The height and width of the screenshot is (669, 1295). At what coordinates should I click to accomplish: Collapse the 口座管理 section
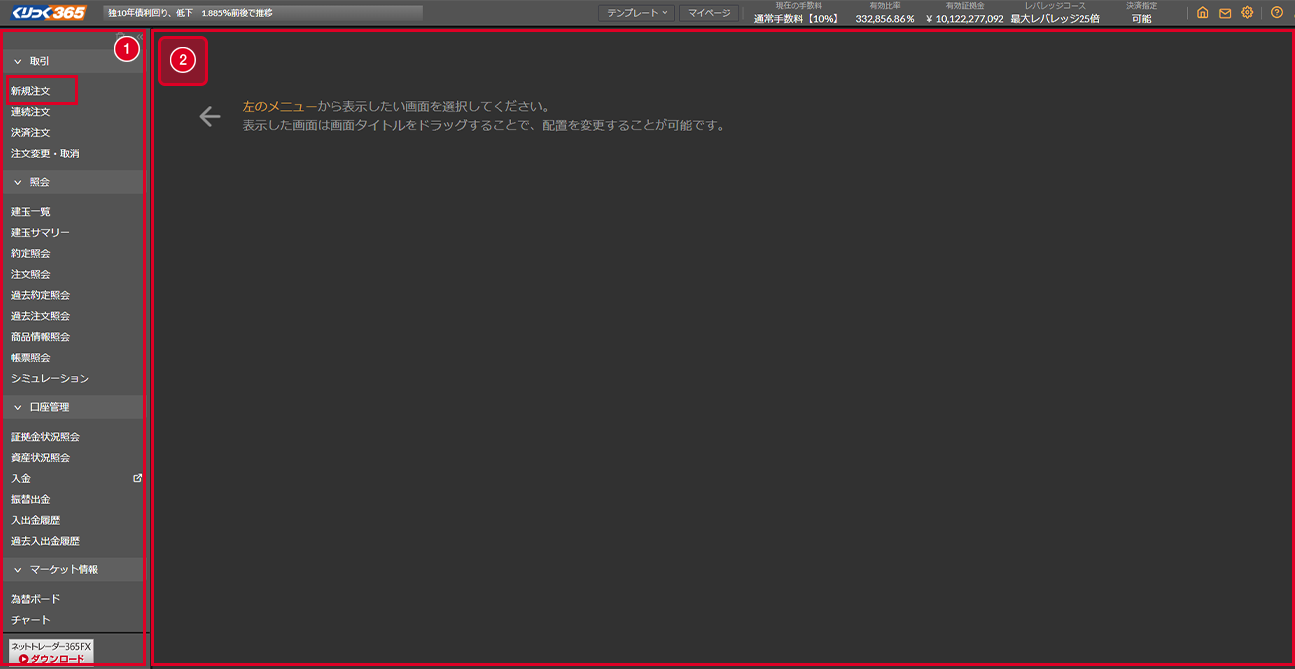click(72, 407)
